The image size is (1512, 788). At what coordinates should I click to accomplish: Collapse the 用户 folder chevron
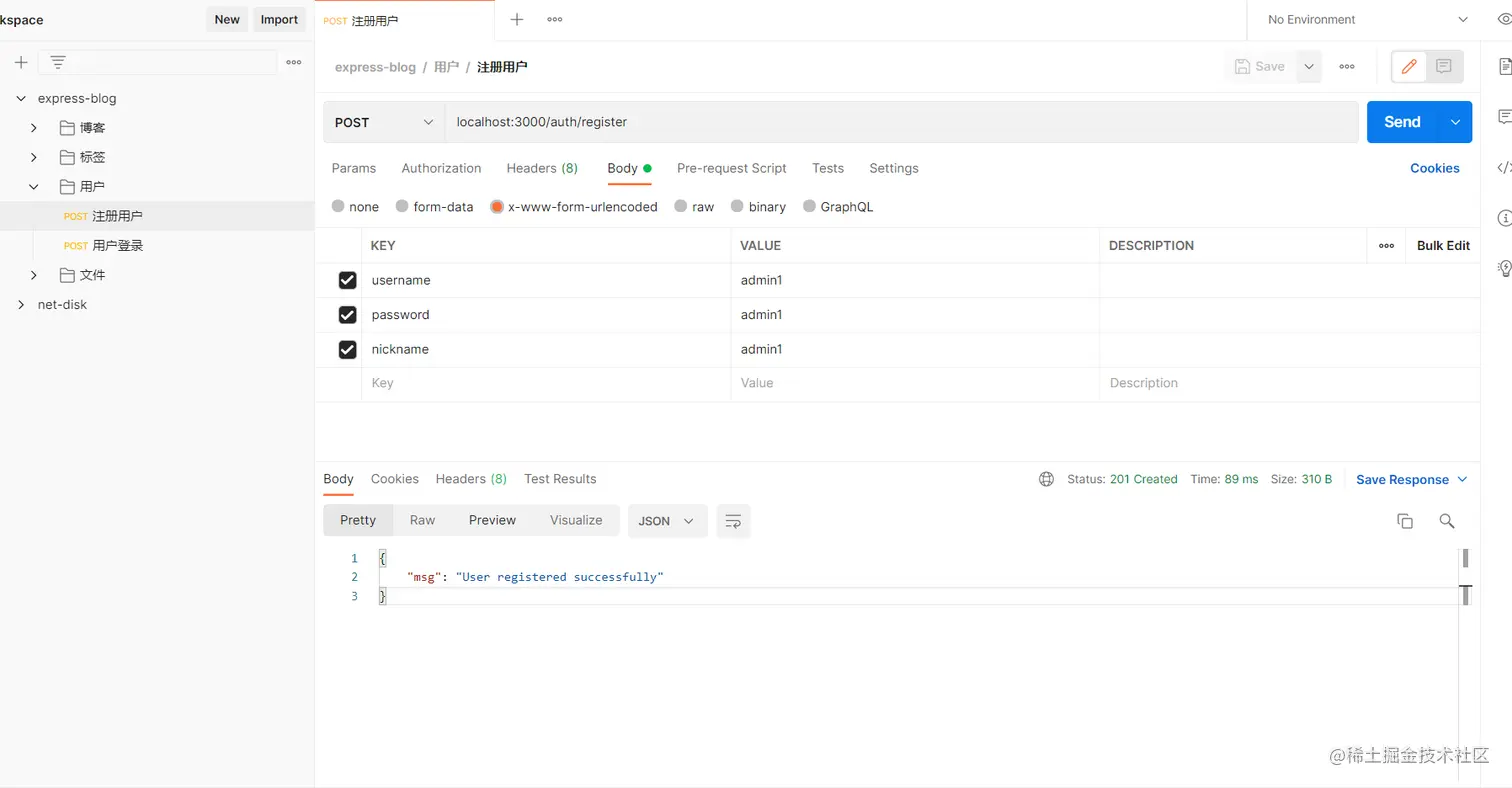(34, 186)
